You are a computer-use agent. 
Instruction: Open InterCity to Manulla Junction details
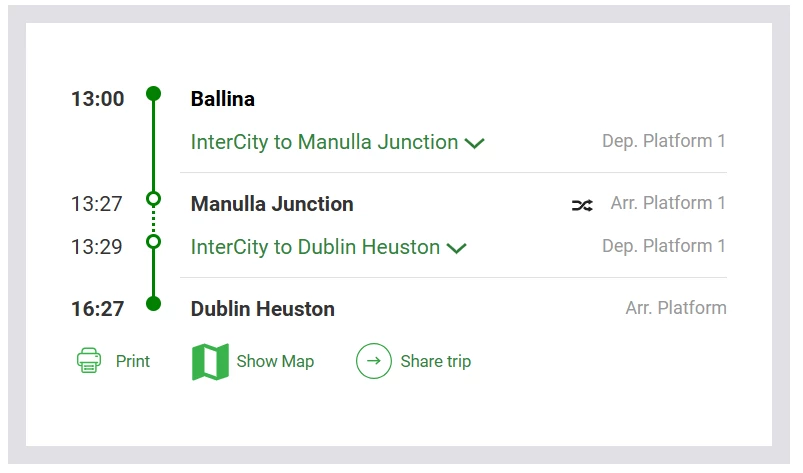coord(324,142)
